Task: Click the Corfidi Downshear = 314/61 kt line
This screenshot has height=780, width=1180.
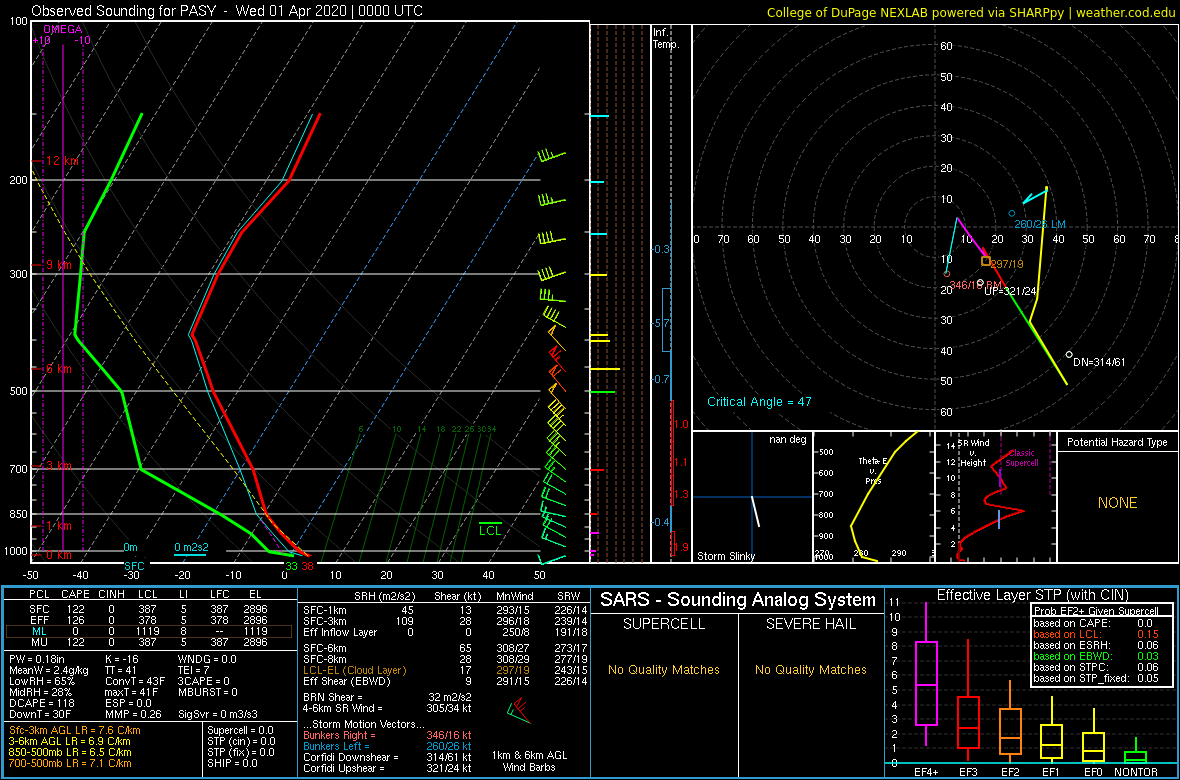Action: (388, 757)
